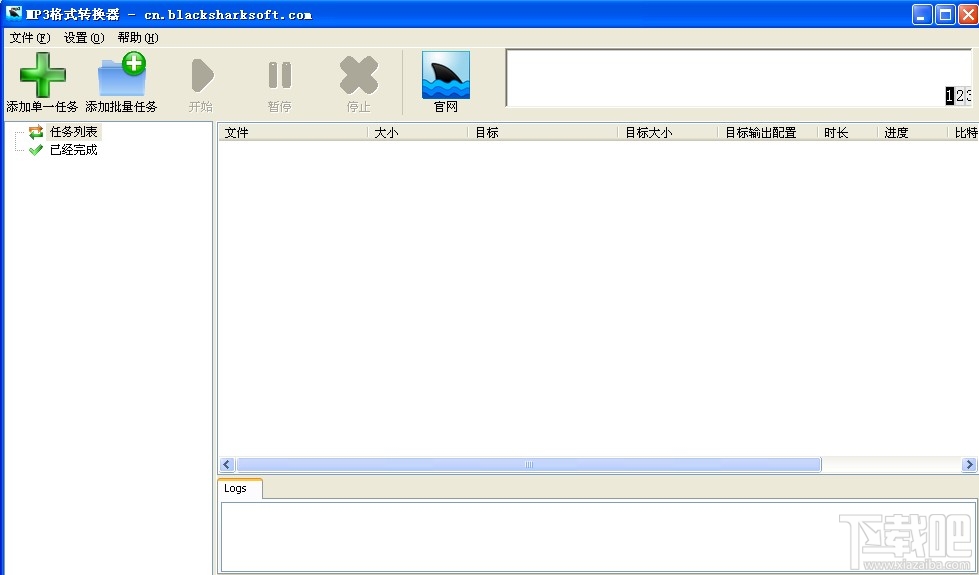The image size is (979, 575).
Task: Click the grayed Pause icon
Action: [x=280, y=75]
